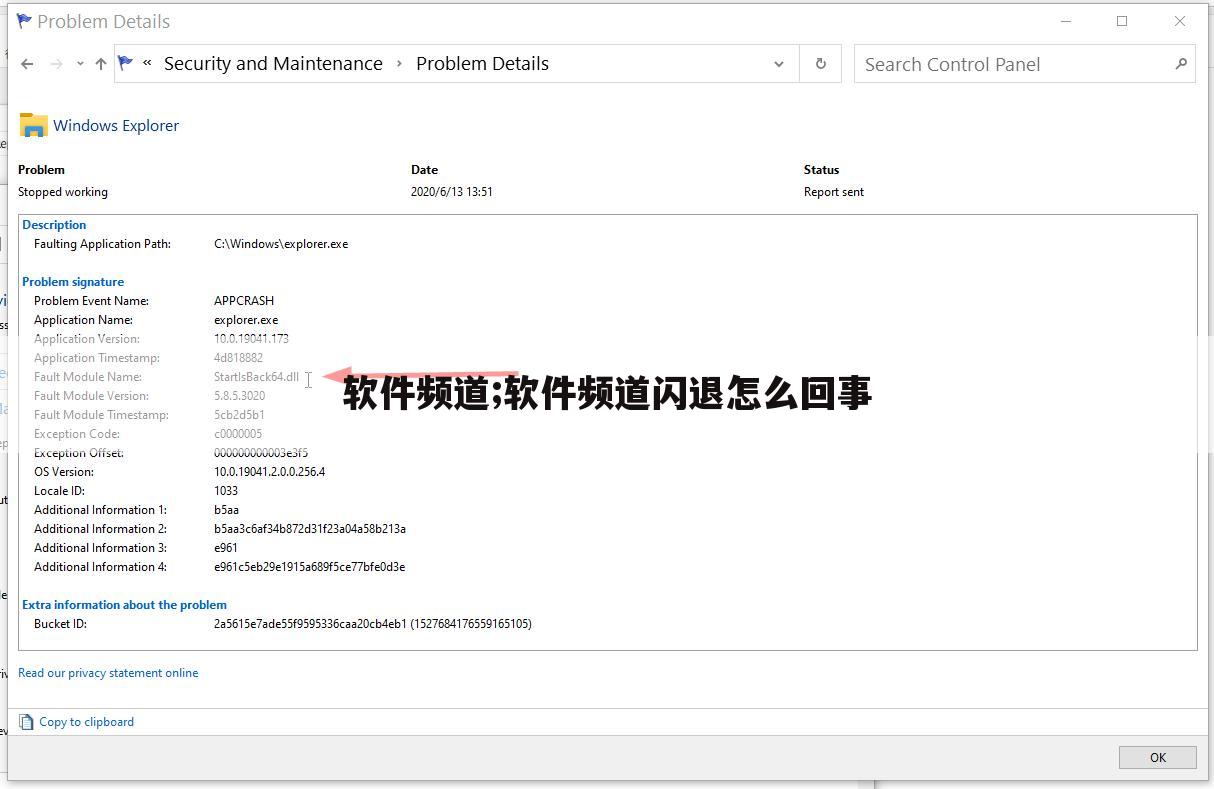Select path C:\Windows\explorer.exe
The image size is (1214, 789).
pos(281,244)
